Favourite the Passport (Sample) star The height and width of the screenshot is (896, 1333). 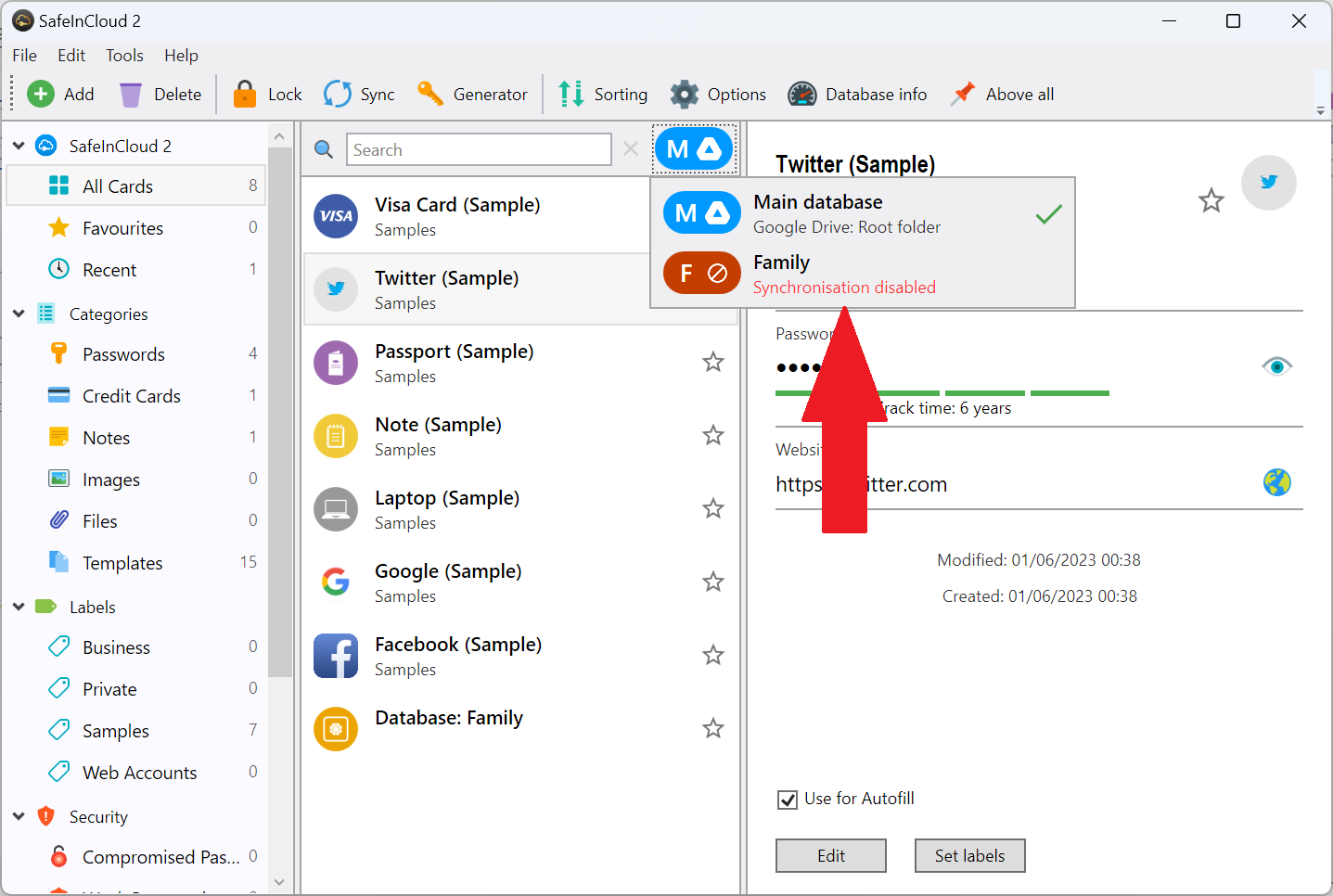pos(712,362)
